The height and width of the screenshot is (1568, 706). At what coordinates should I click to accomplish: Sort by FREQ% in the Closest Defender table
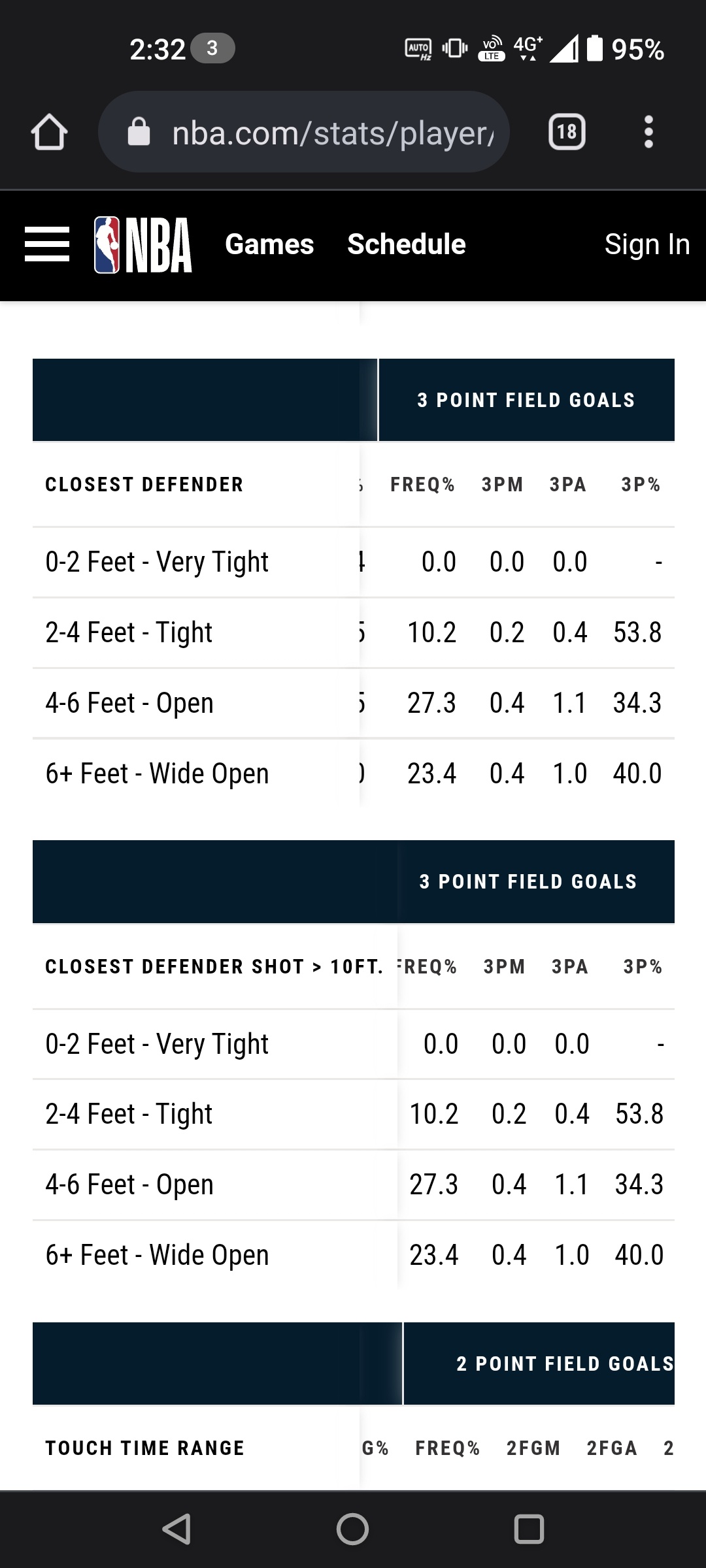coord(422,485)
